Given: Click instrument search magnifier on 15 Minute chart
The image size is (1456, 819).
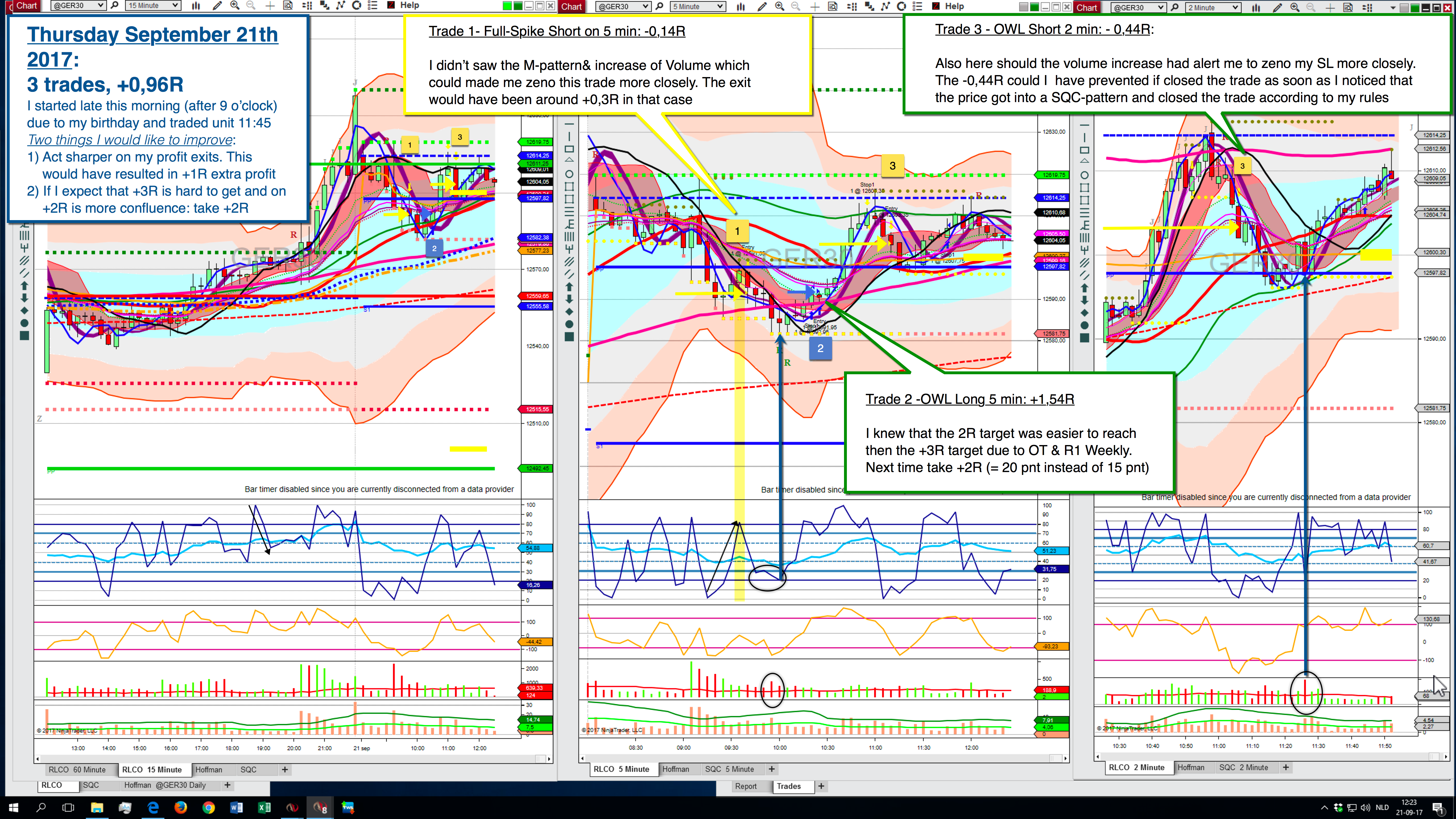Looking at the screenshot, I should click(x=115, y=6).
